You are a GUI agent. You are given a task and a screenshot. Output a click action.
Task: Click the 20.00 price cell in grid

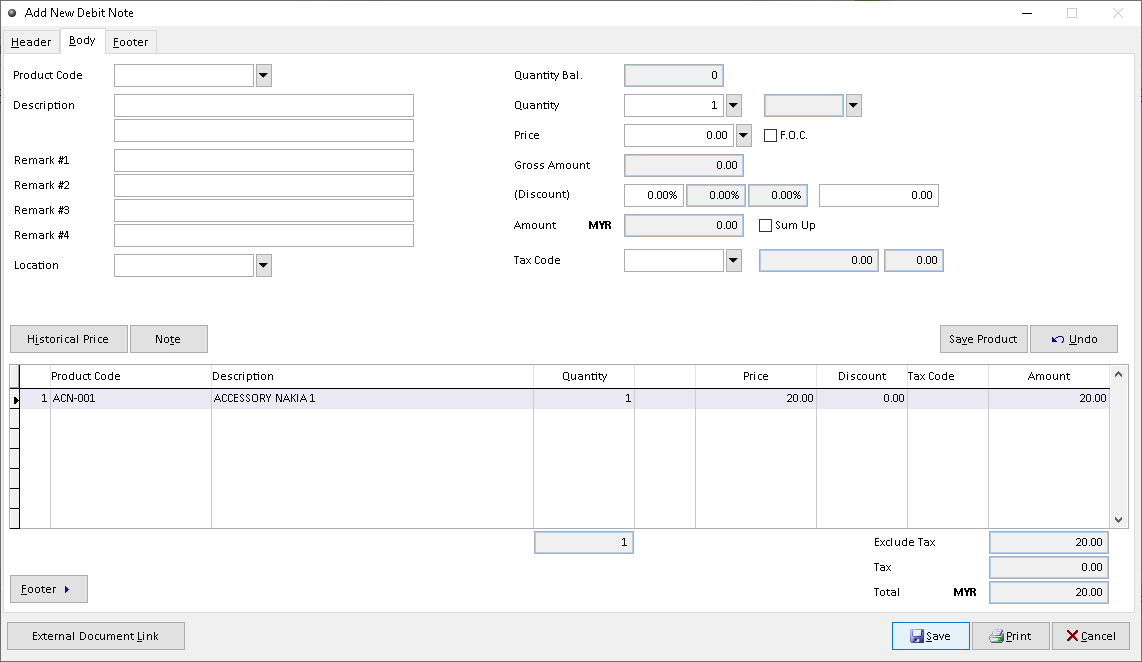point(756,398)
